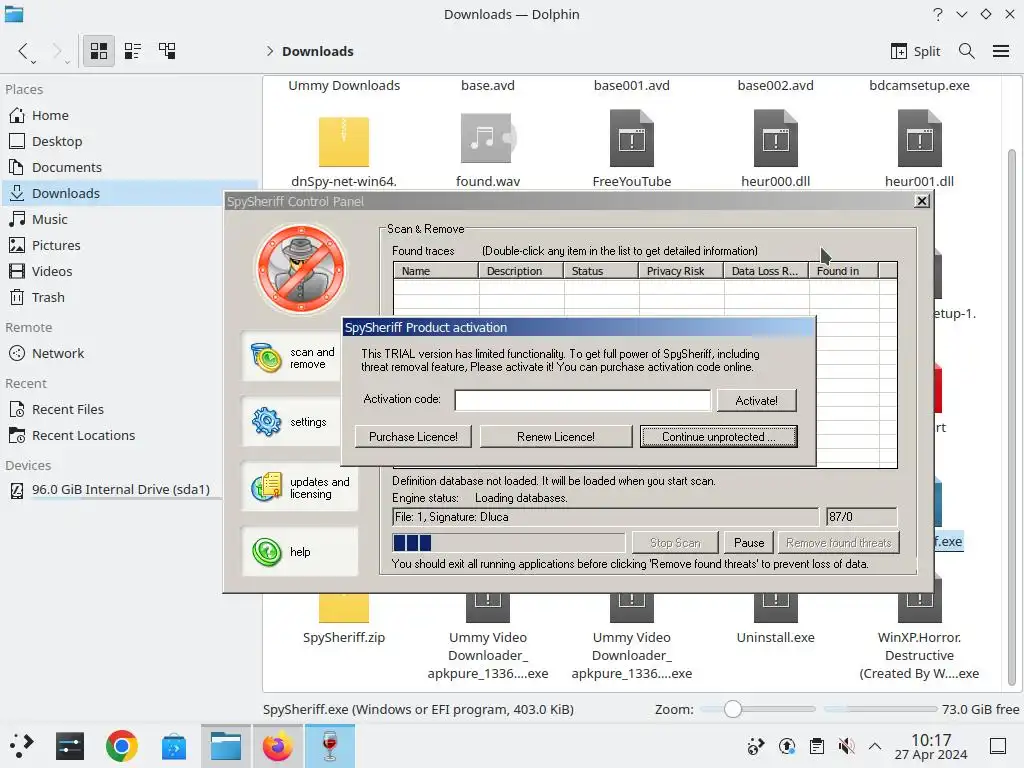1024x768 pixels.
Task: Open Discover store from taskbar
Action: [x=174, y=746]
